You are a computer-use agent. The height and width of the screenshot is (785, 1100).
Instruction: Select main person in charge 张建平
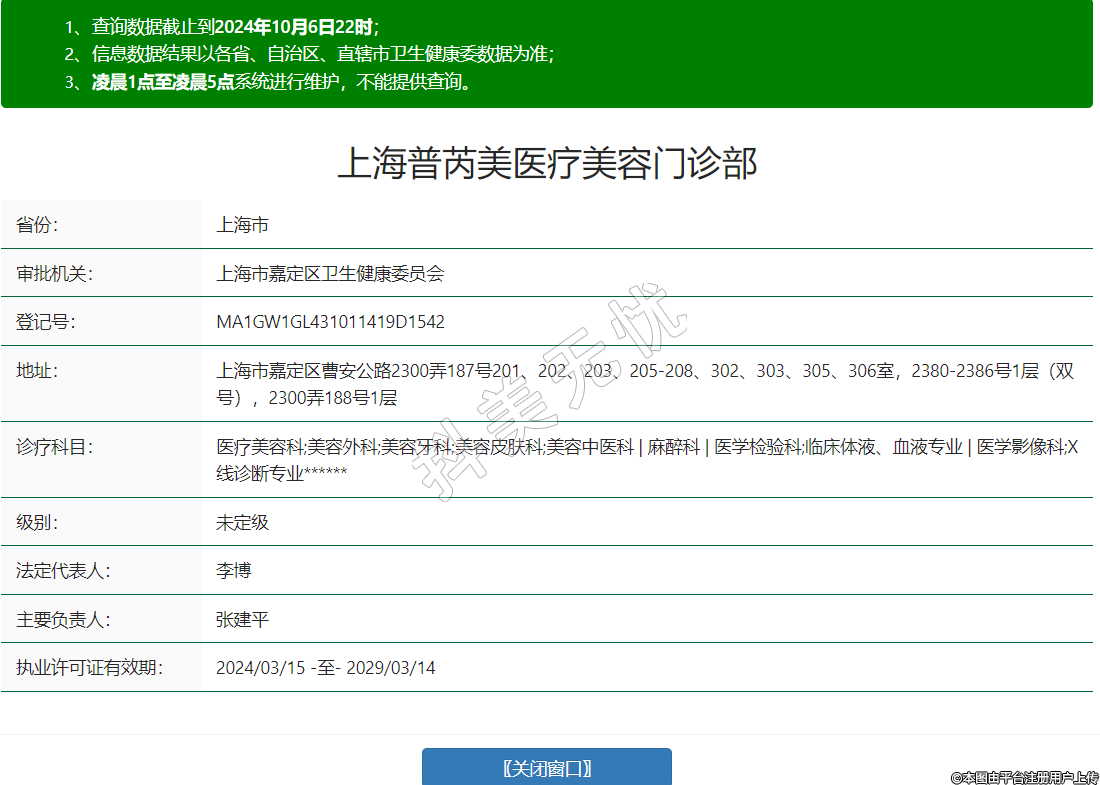pos(242,620)
